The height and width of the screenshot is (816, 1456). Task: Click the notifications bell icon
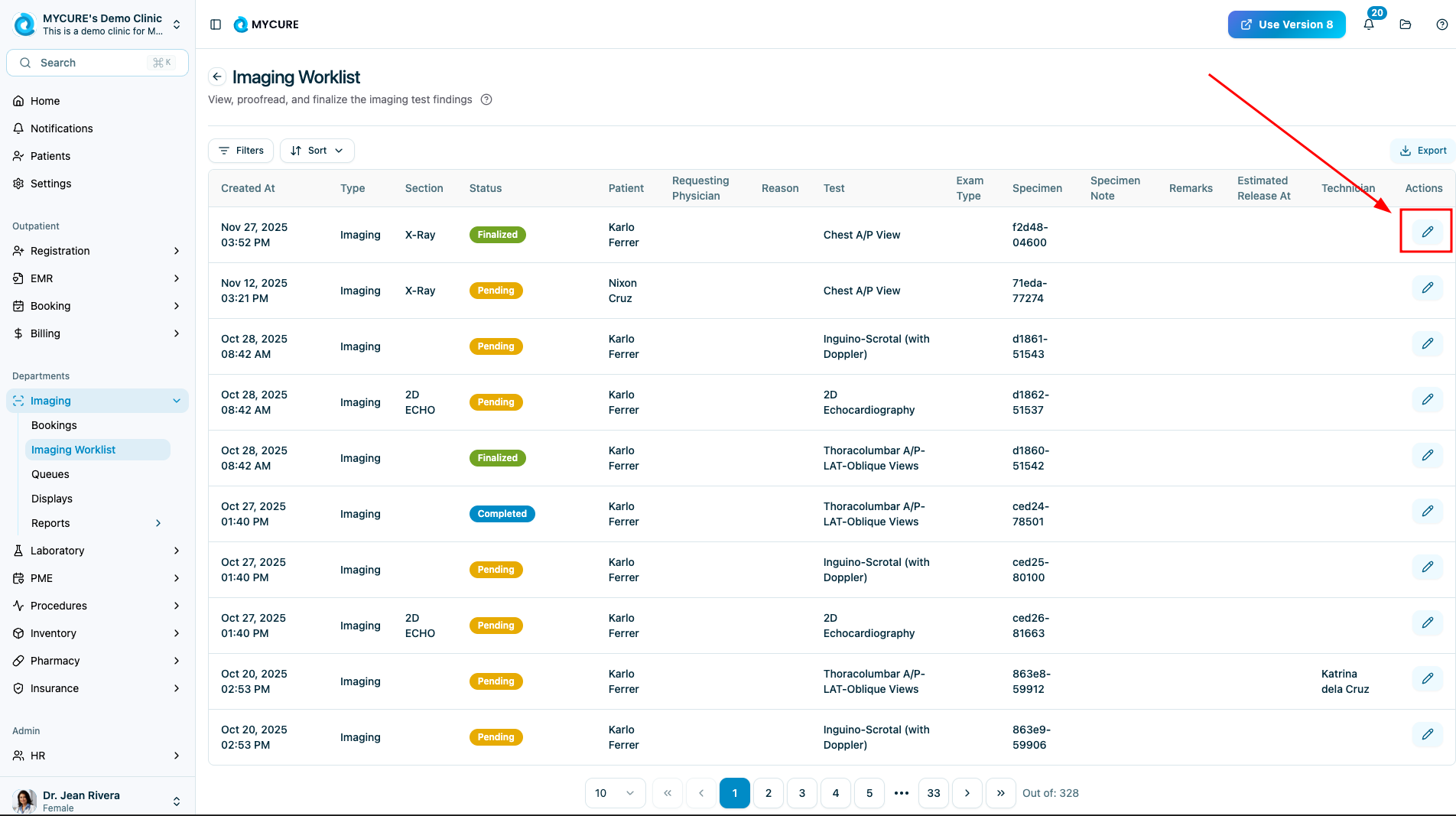[x=1369, y=24]
